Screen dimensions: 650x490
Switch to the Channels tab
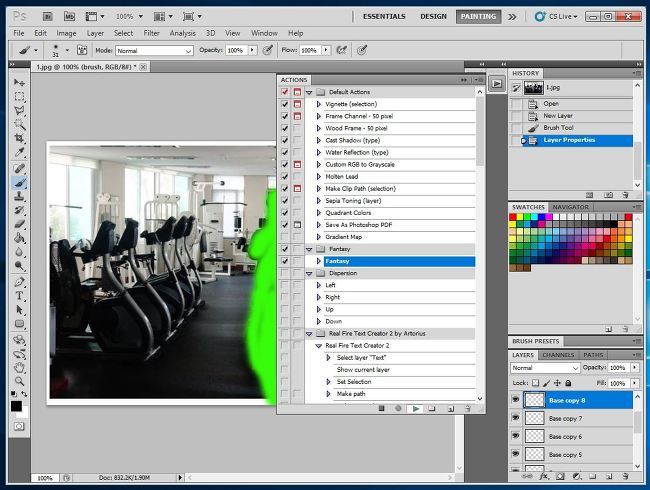[x=558, y=355]
